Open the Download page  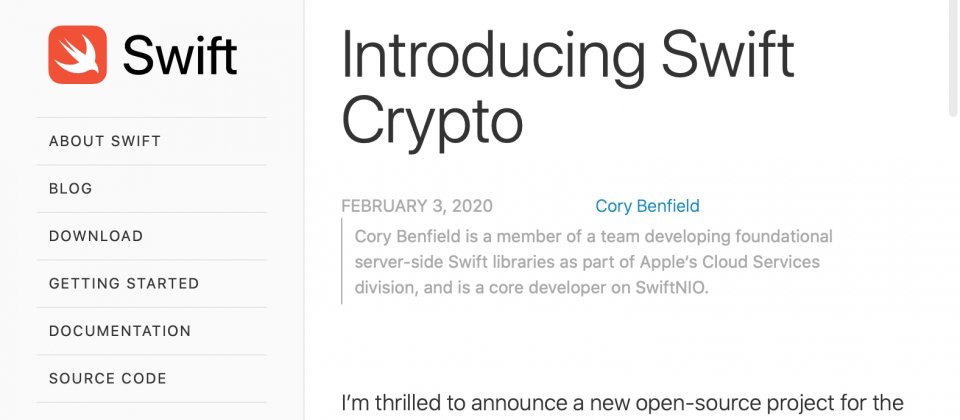[96, 236]
